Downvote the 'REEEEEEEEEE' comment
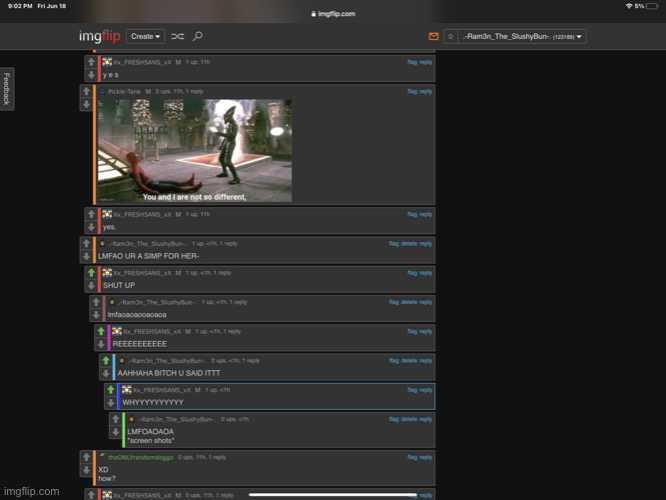The width and height of the screenshot is (666, 500). 101,345
